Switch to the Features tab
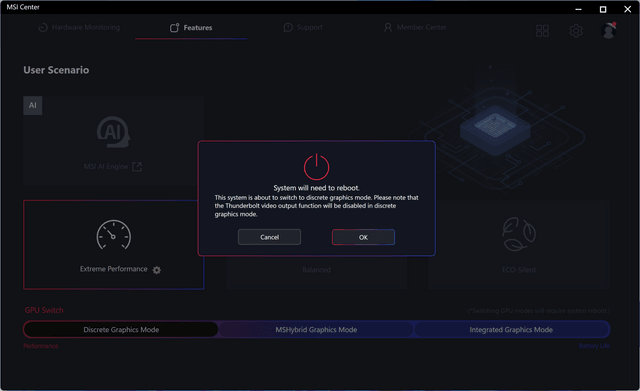The width and height of the screenshot is (640, 391). pos(191,27)
